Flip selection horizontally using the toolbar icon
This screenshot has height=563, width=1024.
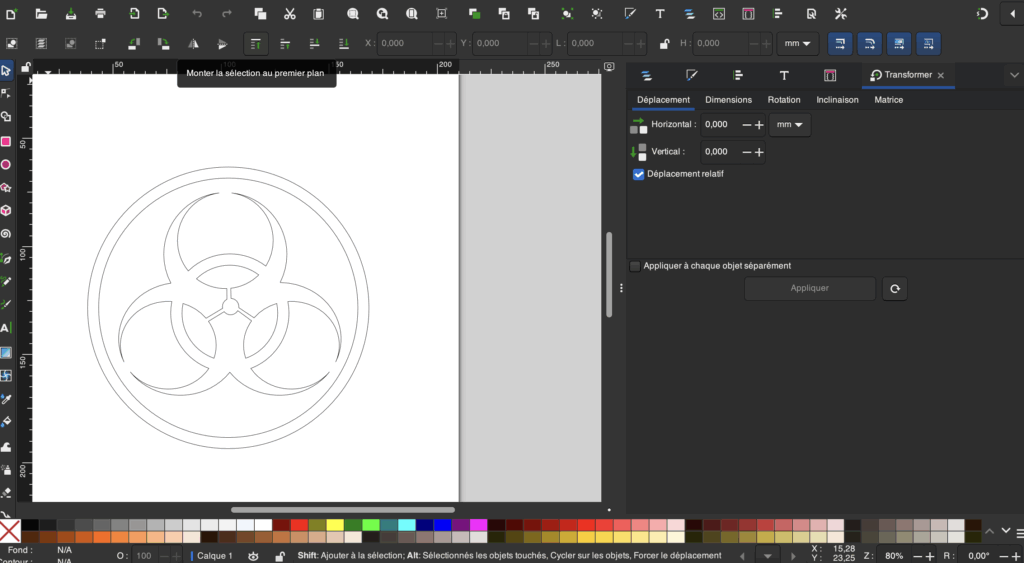click(x=194, y=44)
